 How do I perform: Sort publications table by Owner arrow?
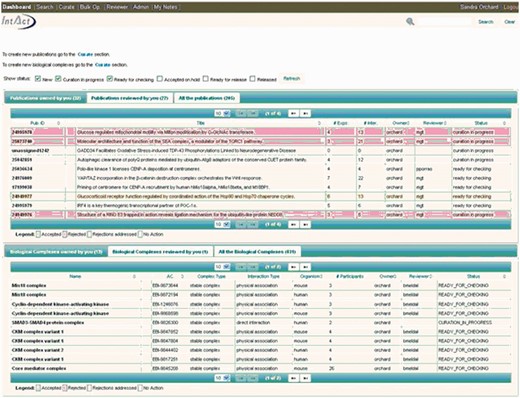click(408, 123)
